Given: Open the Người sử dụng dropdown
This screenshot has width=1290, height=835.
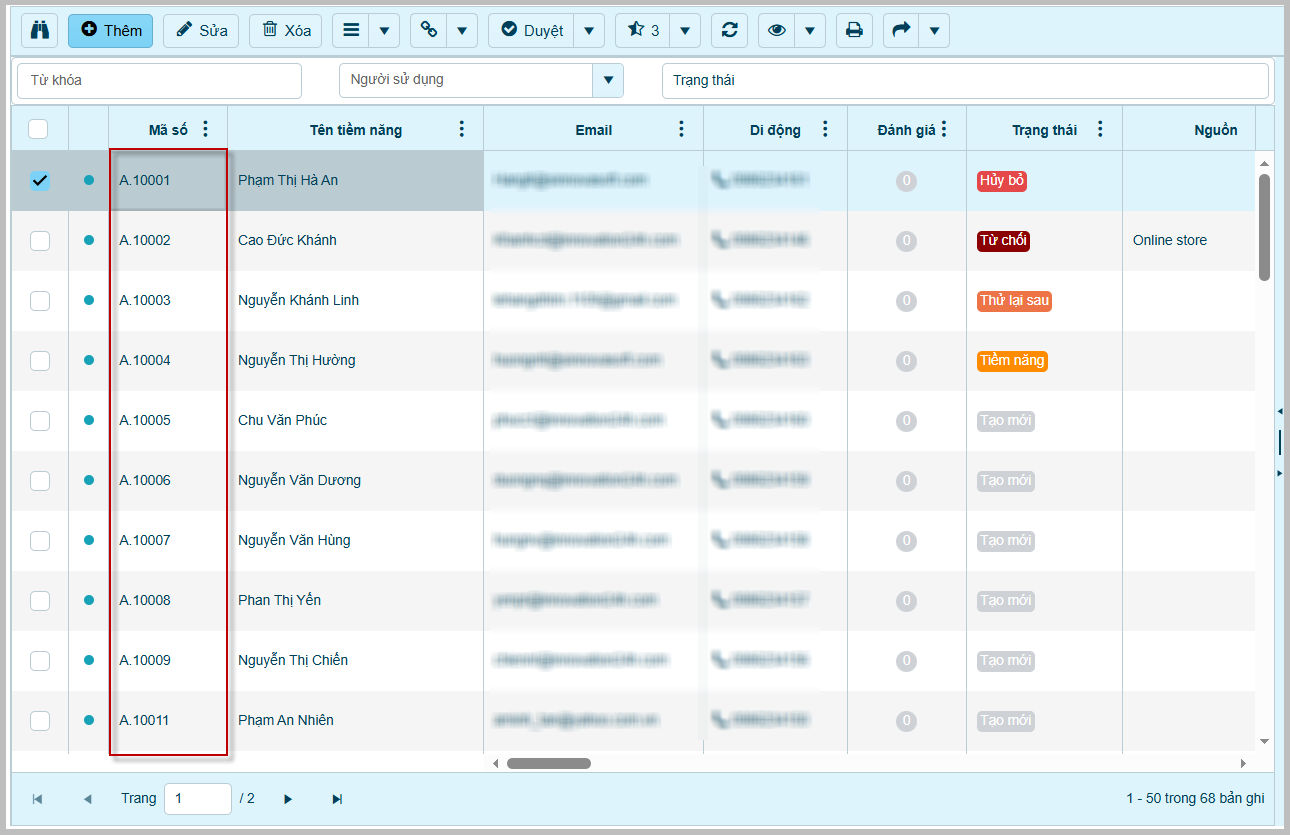Looking at the screenshot, I should (x=608, y=80).
